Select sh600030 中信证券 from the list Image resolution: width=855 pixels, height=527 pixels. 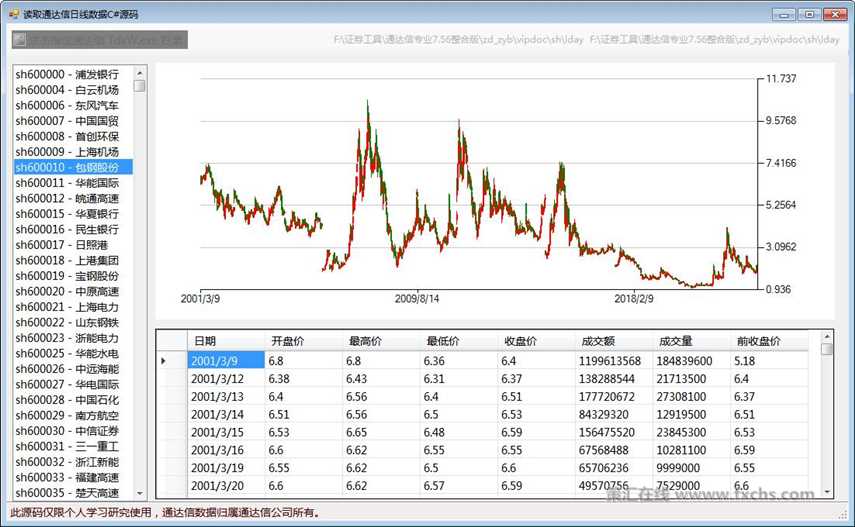(x=67, y=430)
